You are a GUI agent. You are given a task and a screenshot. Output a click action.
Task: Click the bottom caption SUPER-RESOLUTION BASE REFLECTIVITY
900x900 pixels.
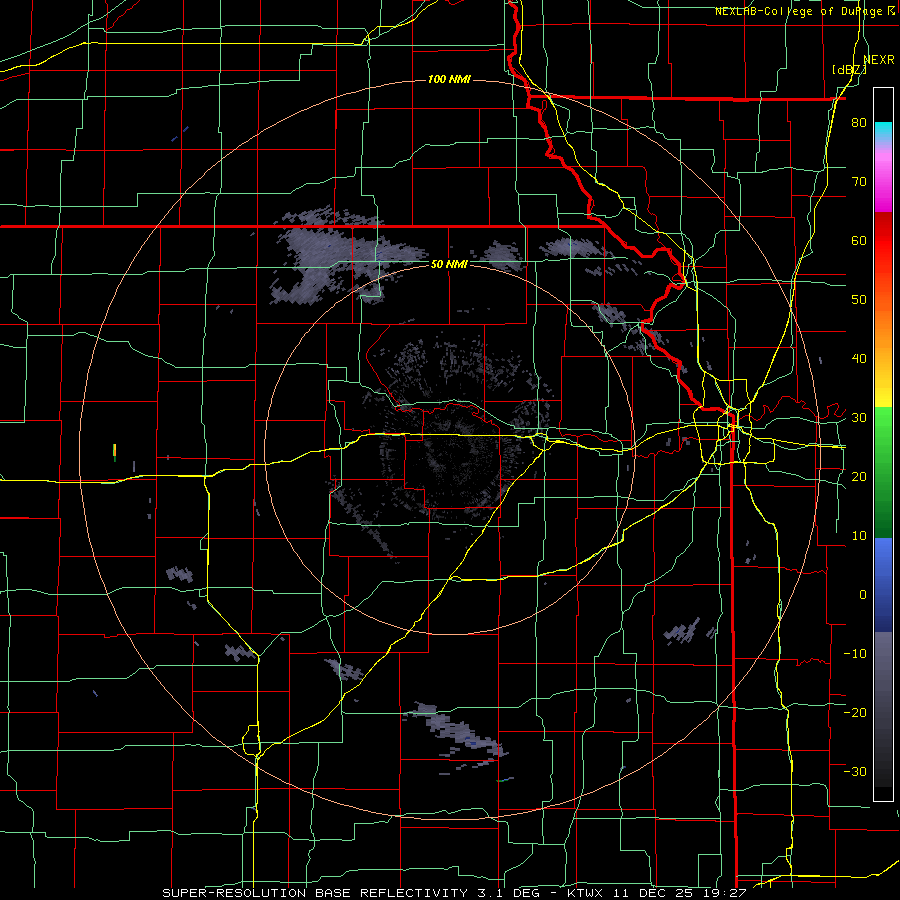coord(315,893)
